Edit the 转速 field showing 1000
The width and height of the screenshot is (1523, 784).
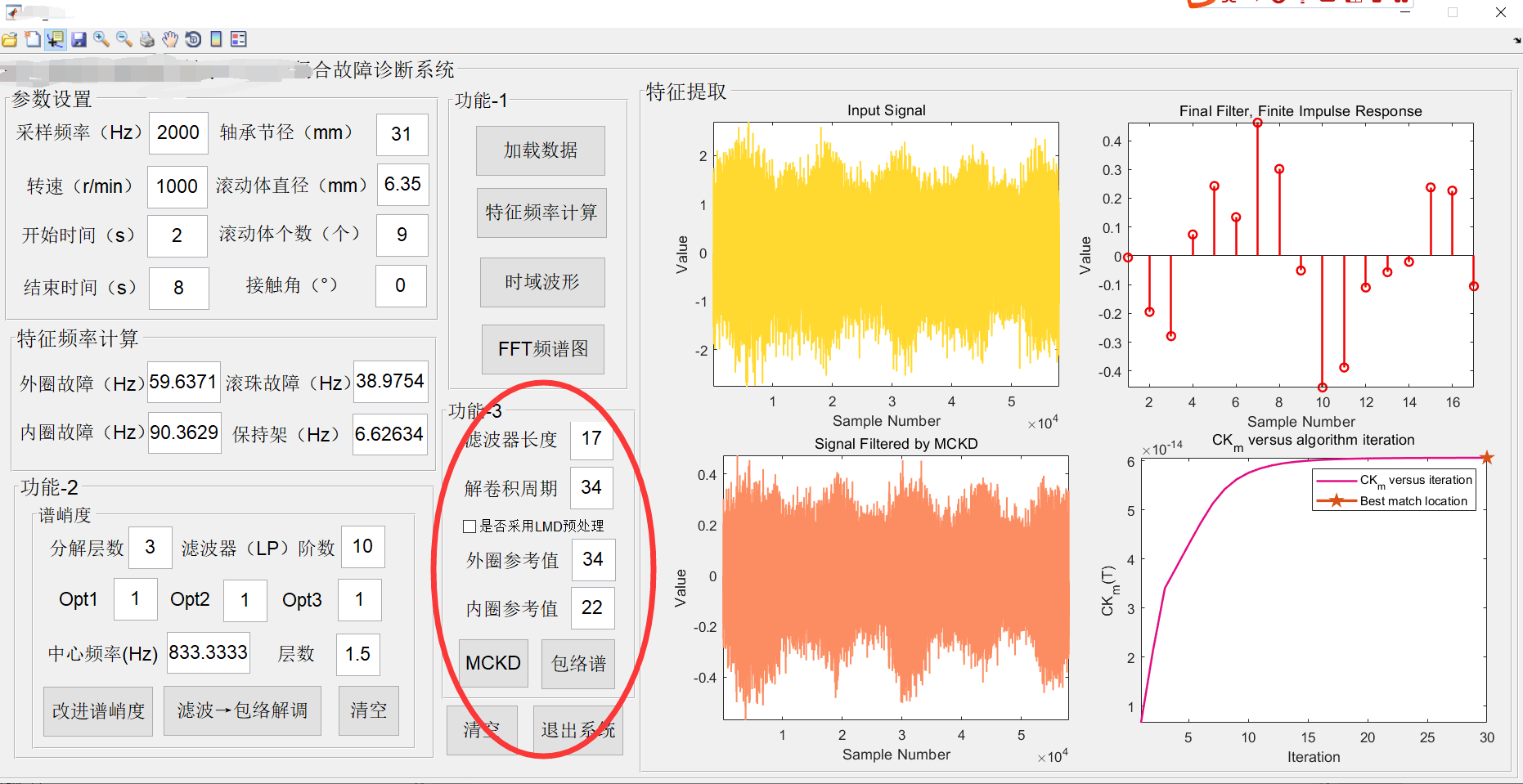[x=177, y=187]
